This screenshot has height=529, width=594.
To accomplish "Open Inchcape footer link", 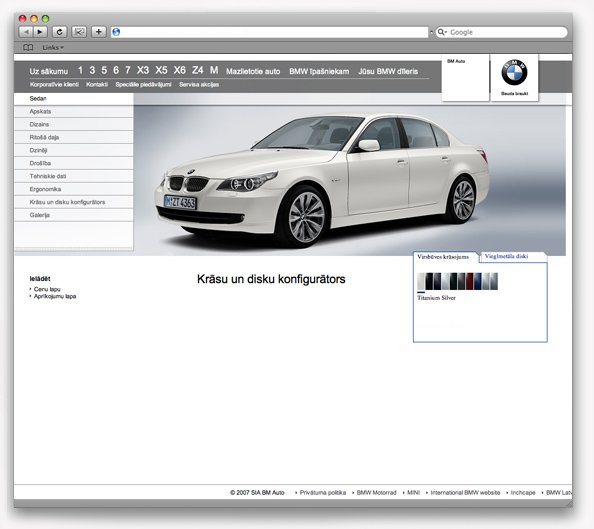I will click(523, 493).
